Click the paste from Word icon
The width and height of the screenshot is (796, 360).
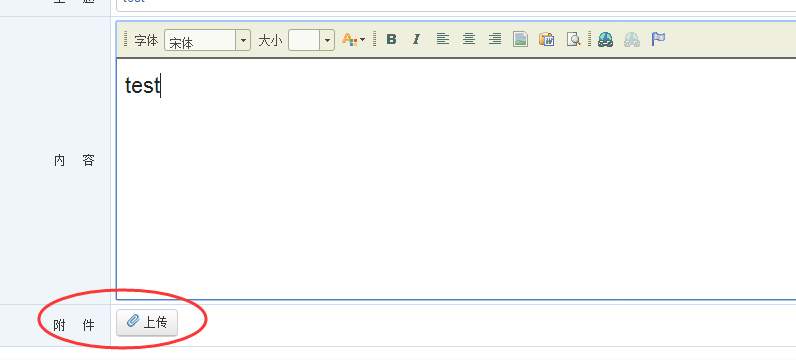(547, 39)
